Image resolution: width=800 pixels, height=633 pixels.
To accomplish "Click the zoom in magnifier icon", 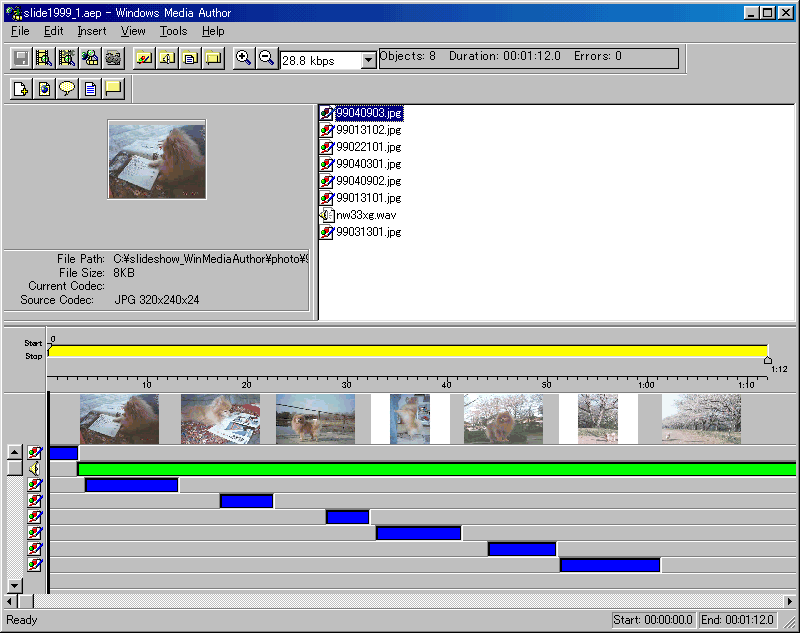I will (243, 58).
